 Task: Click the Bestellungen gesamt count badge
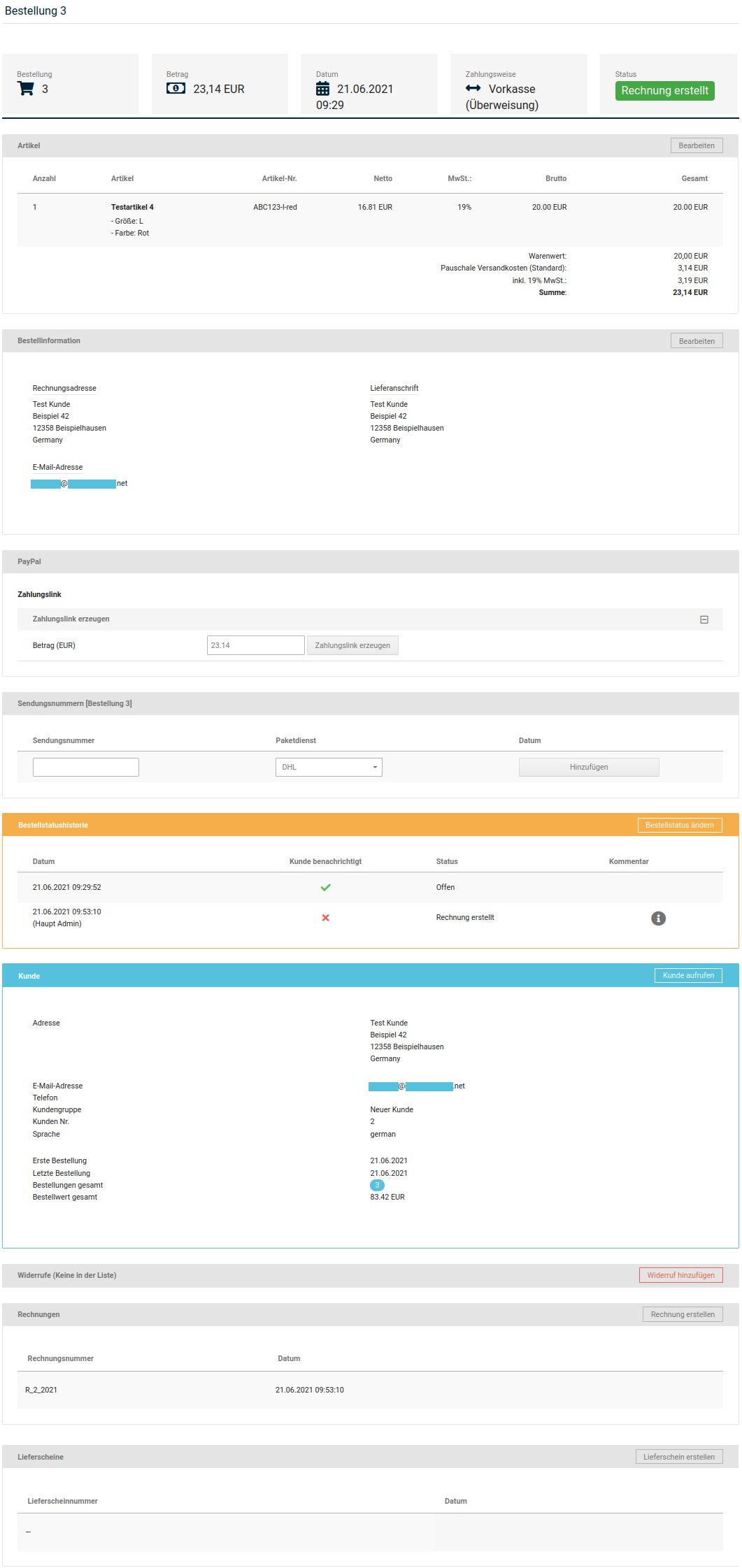(377, 1185)
